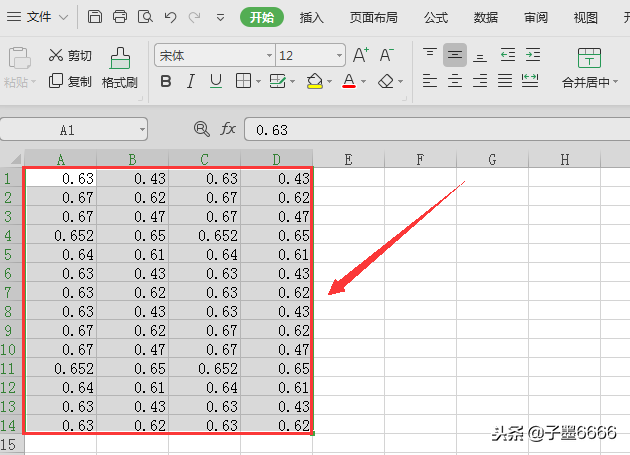Expand quick access toolbar customize arrow
This screenshot has width=630, height=455.
pyautogui.click(x=220, y=18)
